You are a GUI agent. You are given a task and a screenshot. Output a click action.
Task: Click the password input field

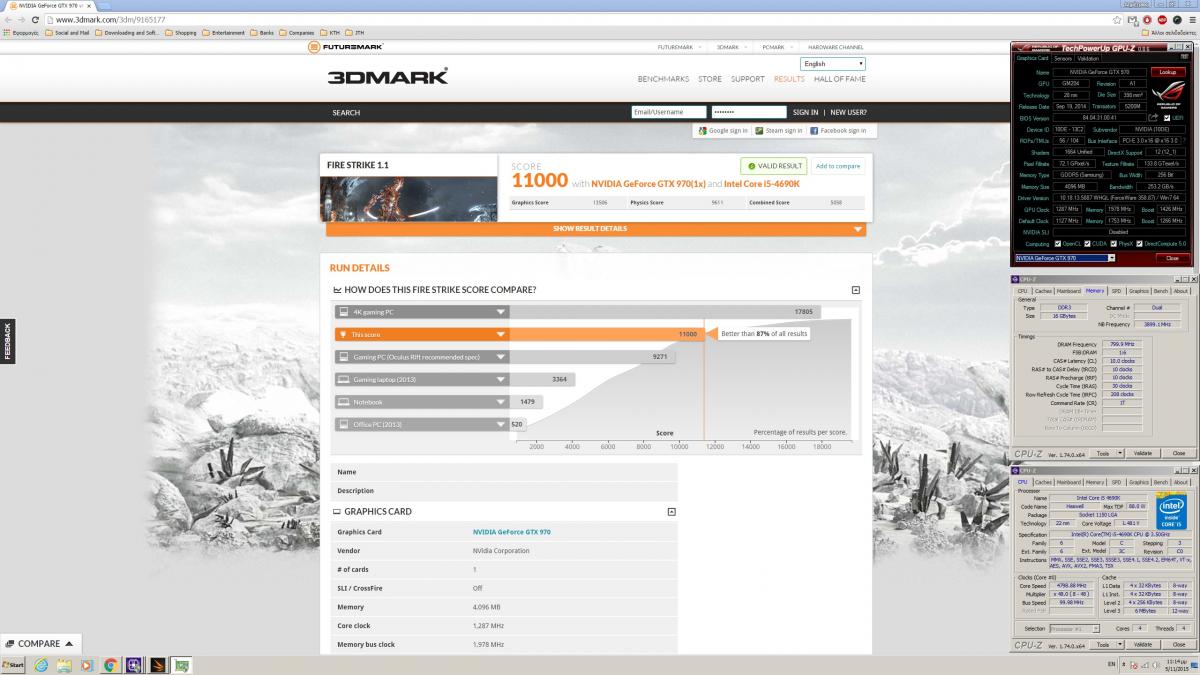pyautogui.click(x=749, y=112)
